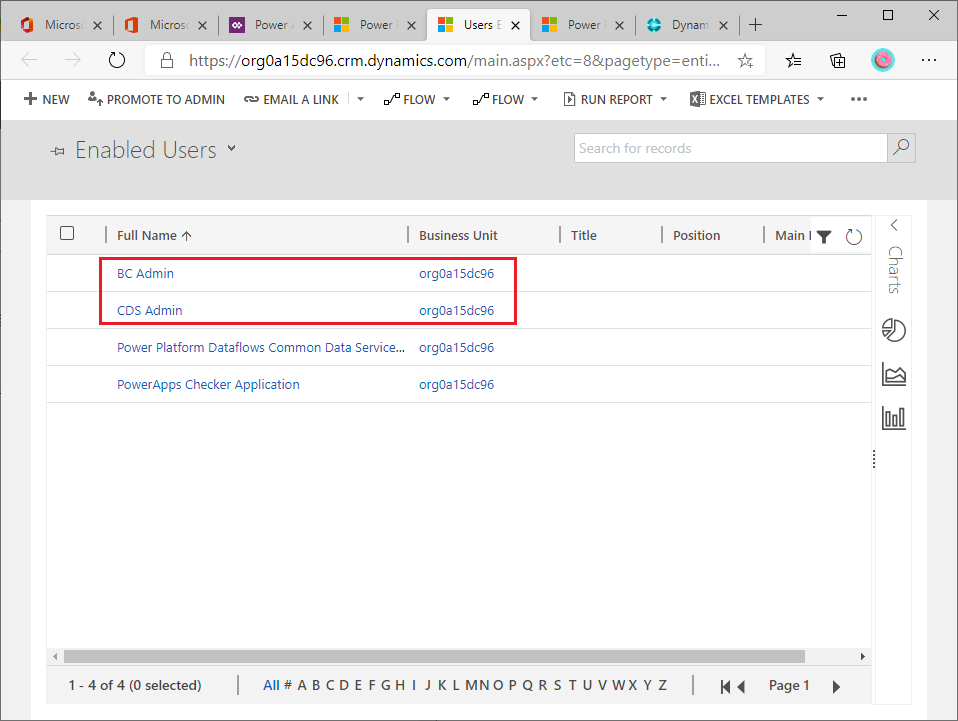Click the grid filter funnel icon
Viewport: 958px width, 721px height.
(824, 236)
